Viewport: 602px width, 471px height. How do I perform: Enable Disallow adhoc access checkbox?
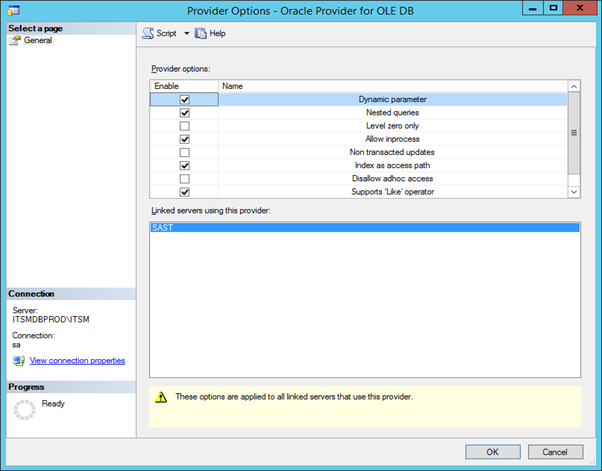pos(185,179)
